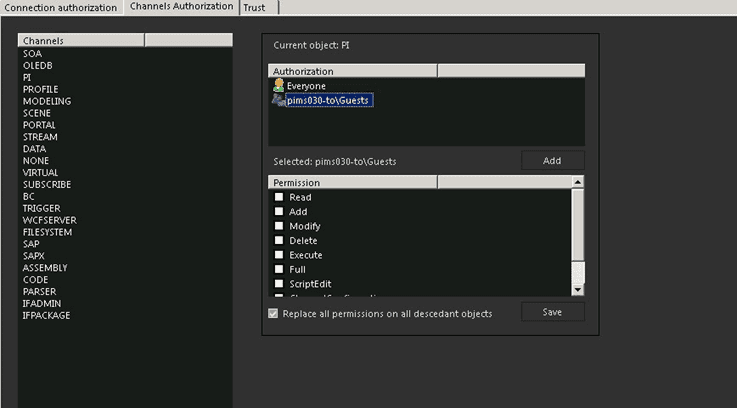
Task: Click permission list scroll up arrow
Action: point(578,182)
